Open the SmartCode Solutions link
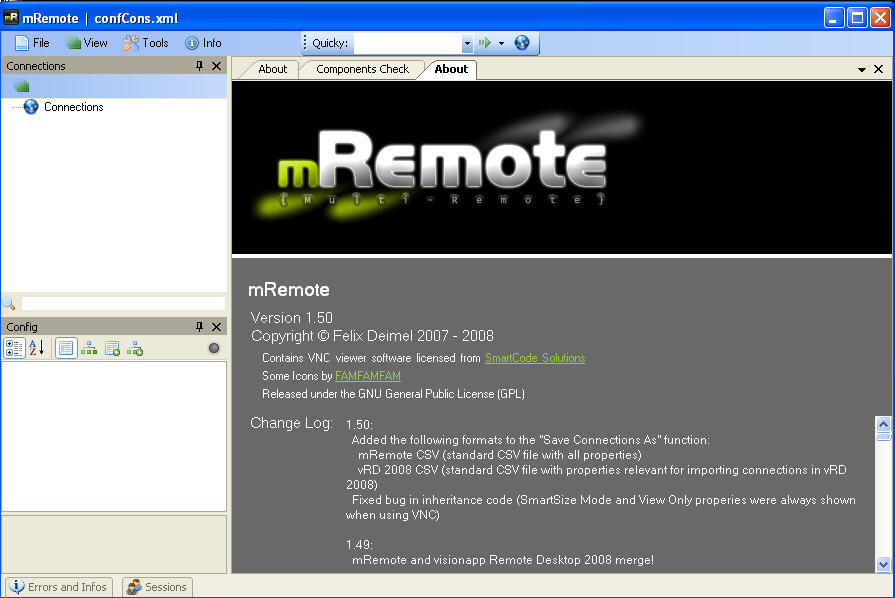The height and width of the screenshot is (598, 895). 535,358
